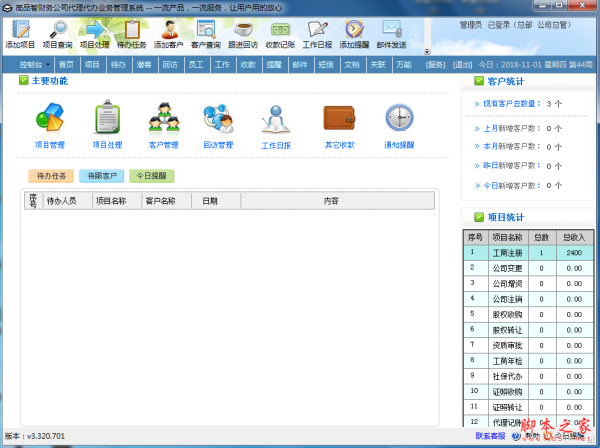The image size is (600, 448).
Task: Select the 短信 menu item
Action: tap(326, 65)
